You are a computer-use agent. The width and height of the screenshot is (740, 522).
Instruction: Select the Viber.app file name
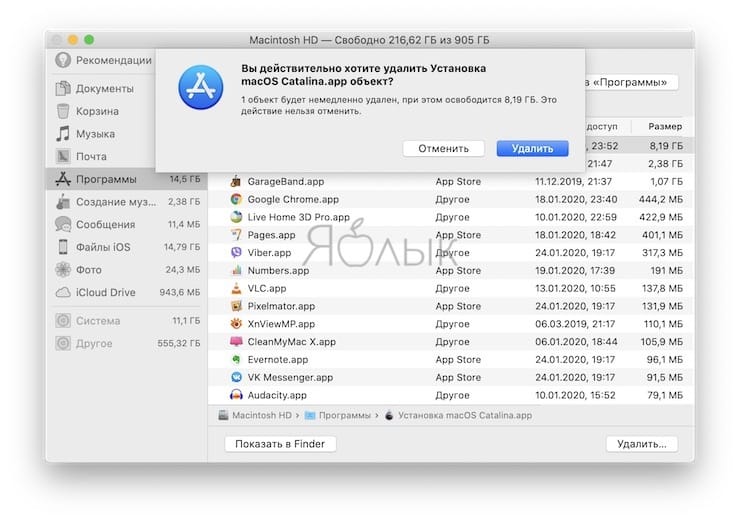(x=269, y=253)
